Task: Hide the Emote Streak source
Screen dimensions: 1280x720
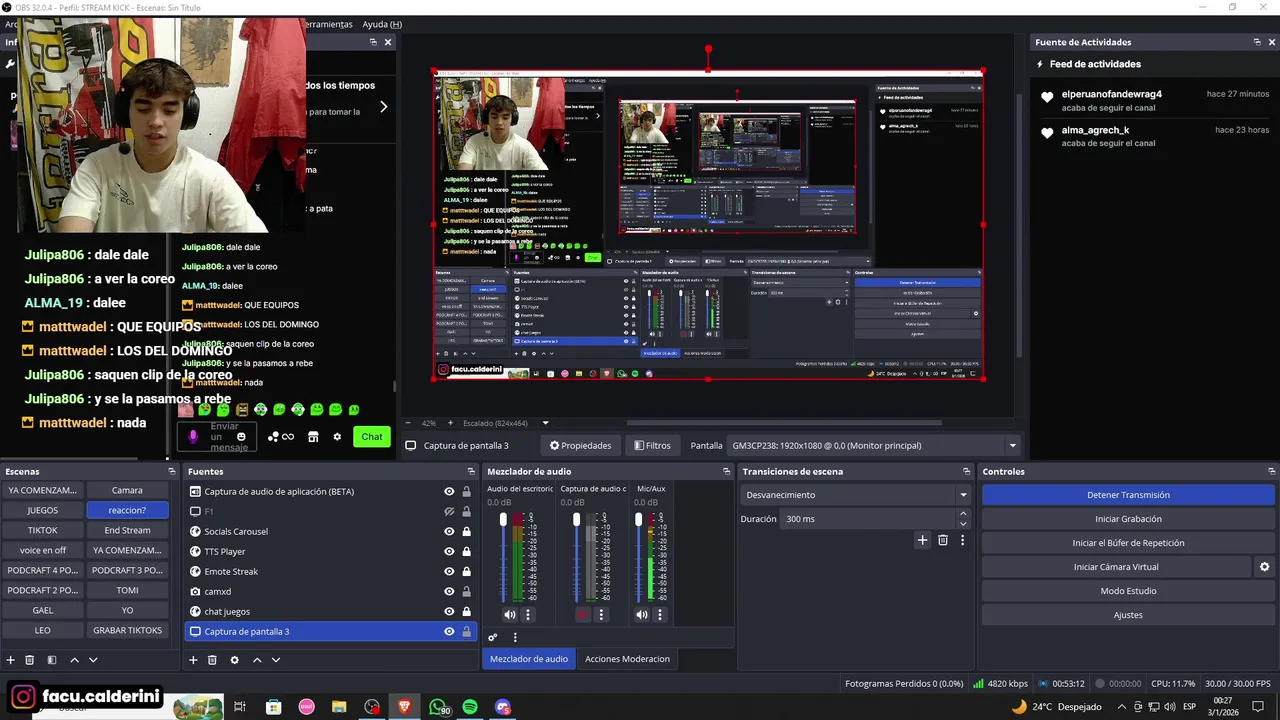Action: coord(449,571)
